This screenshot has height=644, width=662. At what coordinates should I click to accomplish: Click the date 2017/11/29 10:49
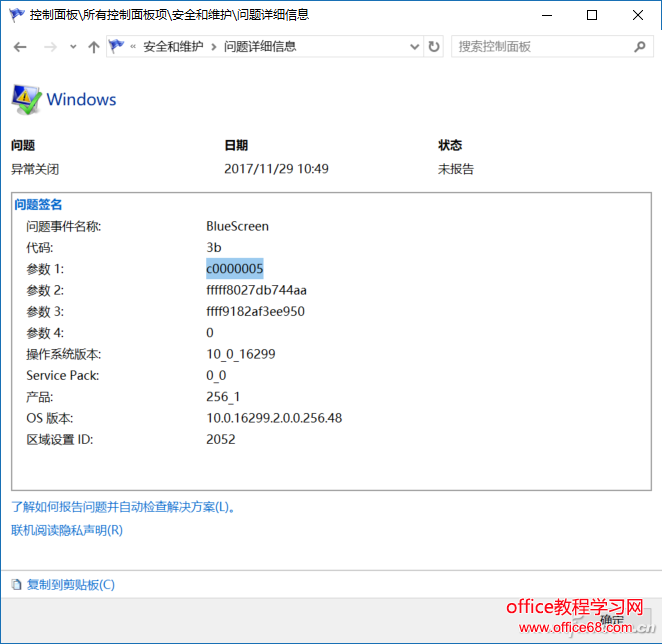[276, 169]
